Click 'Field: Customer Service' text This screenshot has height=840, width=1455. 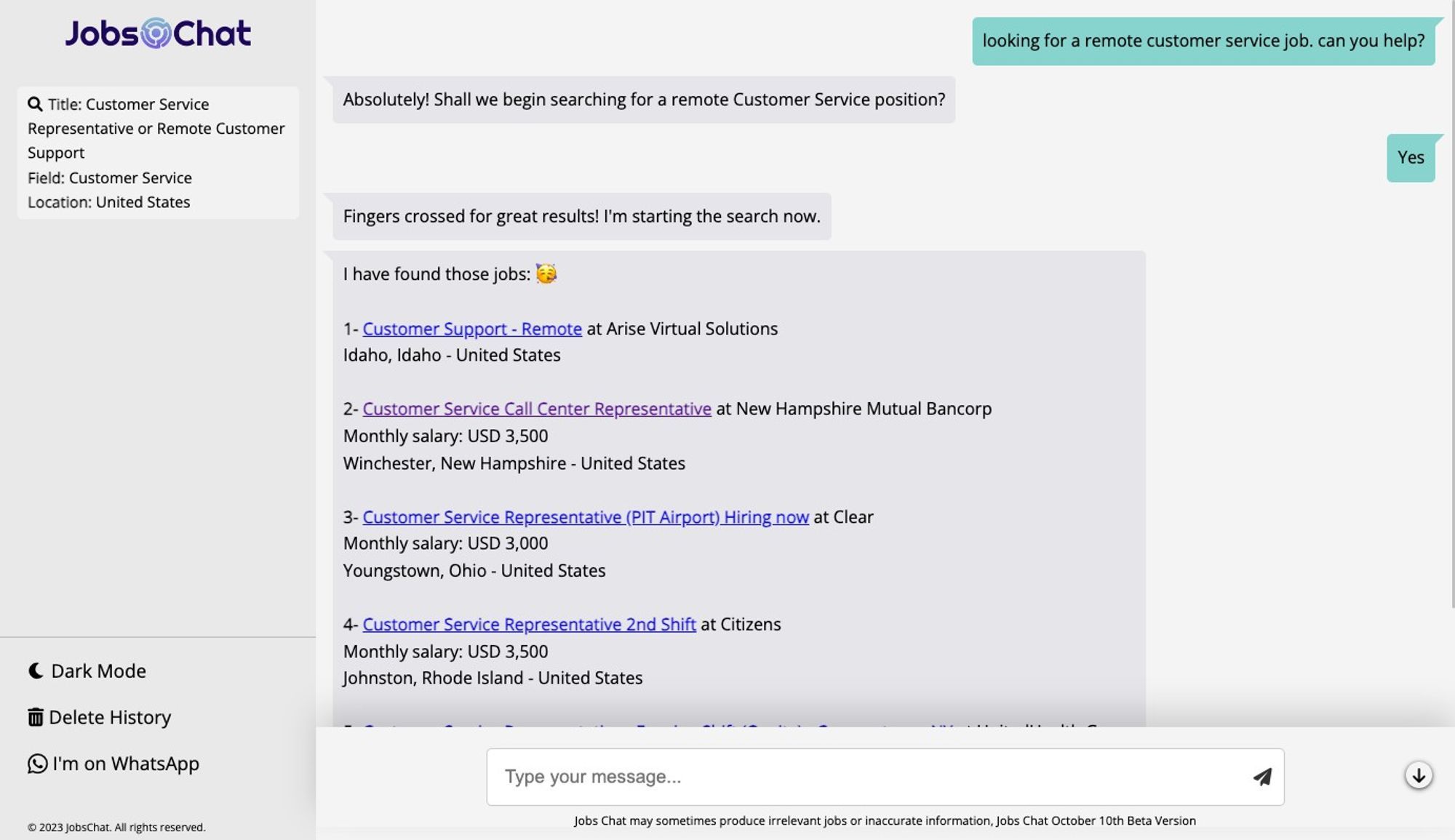[110, 178]
